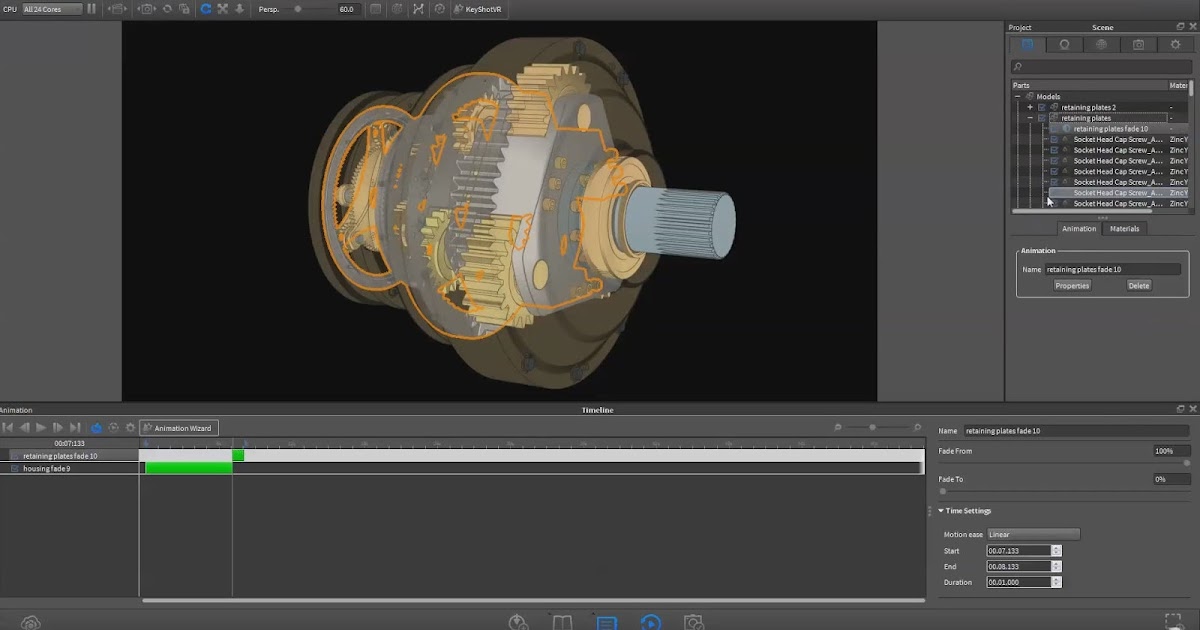
Task: Jump to animation start
Action: pyautogui.click(x=8, y=428)
